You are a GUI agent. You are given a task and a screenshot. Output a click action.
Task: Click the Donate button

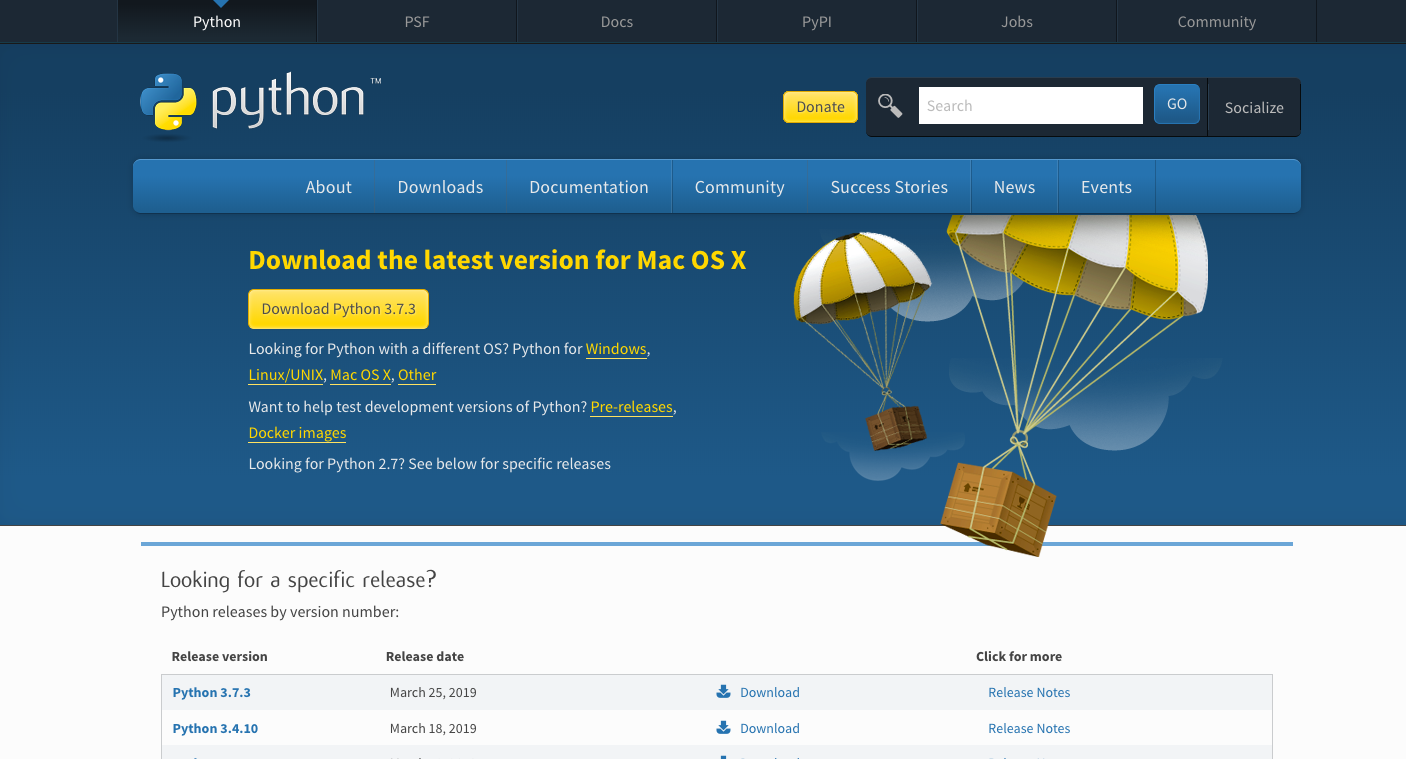tap(820, 107)
